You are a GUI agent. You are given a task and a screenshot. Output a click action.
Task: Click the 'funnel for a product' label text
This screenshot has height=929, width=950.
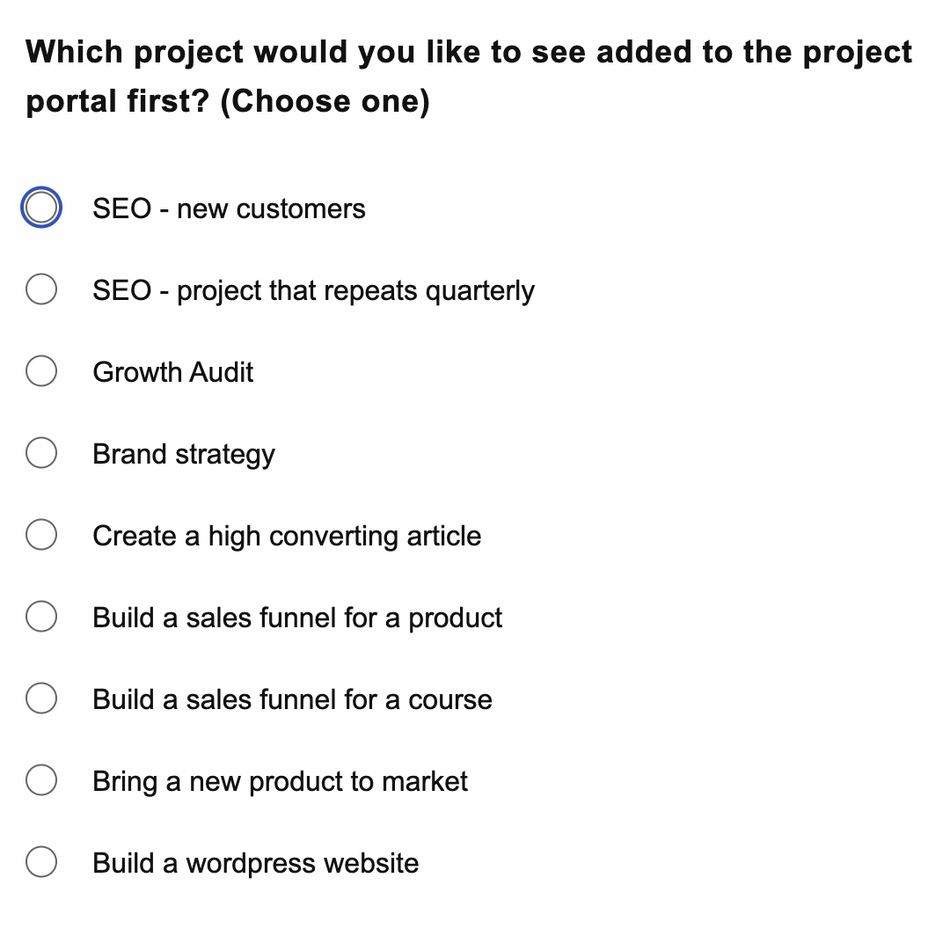pos(380,619)
